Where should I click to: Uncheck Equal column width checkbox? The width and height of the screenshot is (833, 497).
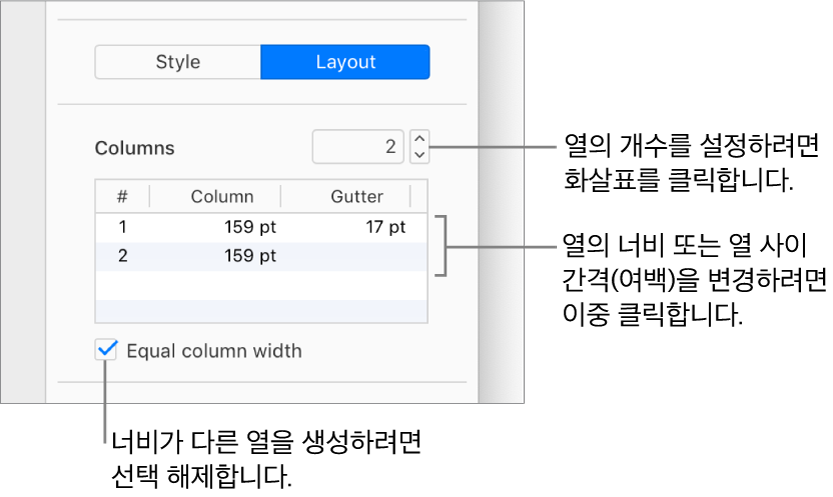(106, 350)
